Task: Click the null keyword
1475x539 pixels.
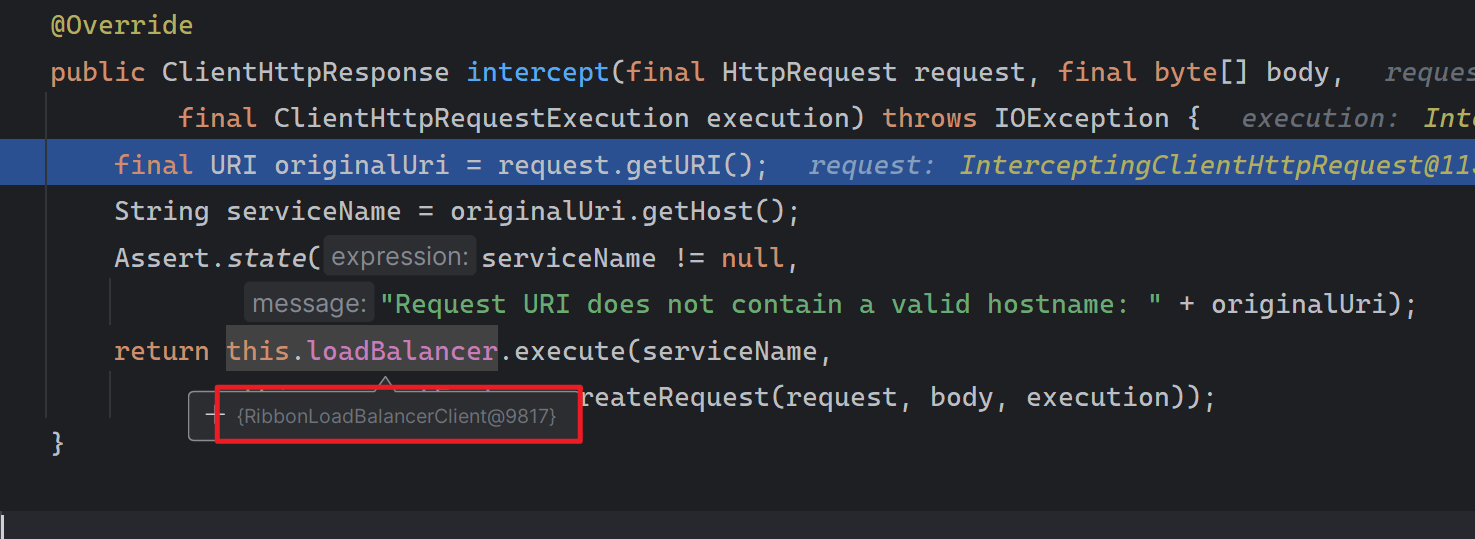Action: [x=753, y=258]
